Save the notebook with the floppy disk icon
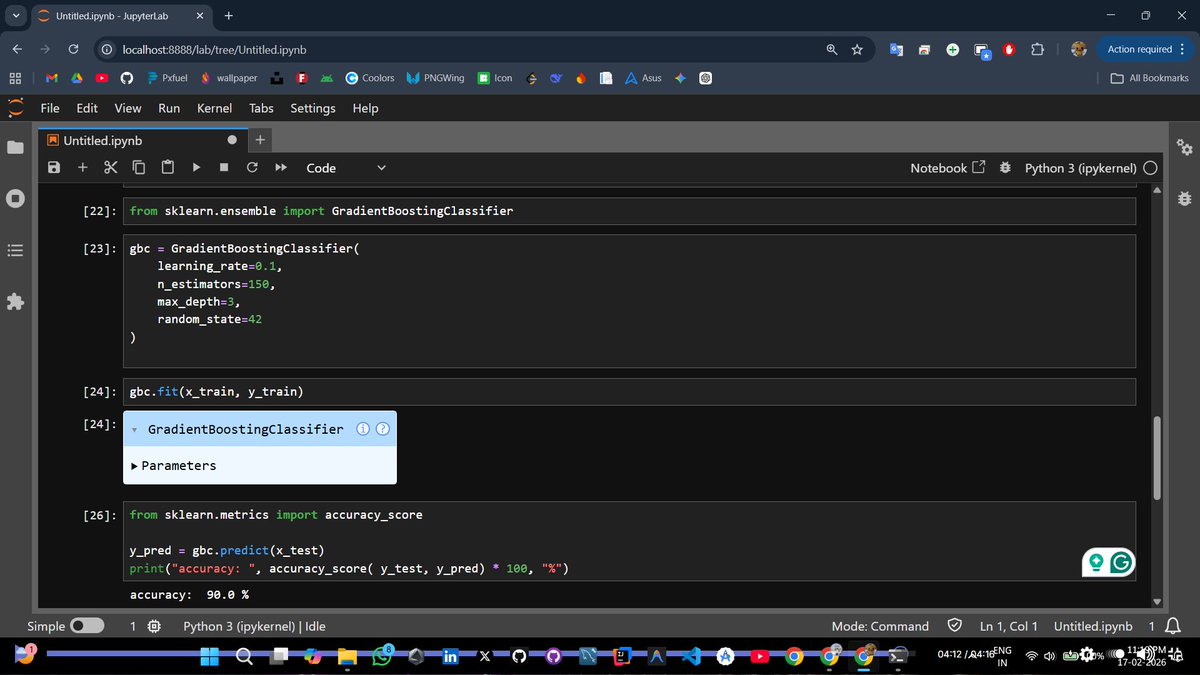1200x675 pixels. (x=54, y=168)
